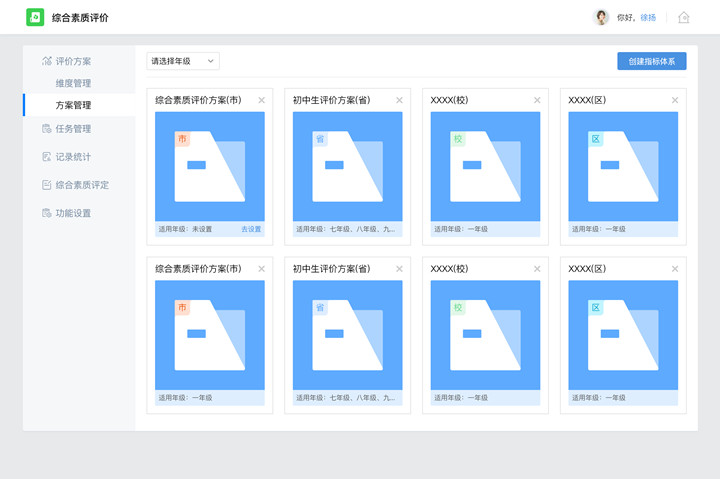Open the top-row XXXX(区) thumbnail
The height and width of the screenshot is (479, 720).
click(623, 166)
